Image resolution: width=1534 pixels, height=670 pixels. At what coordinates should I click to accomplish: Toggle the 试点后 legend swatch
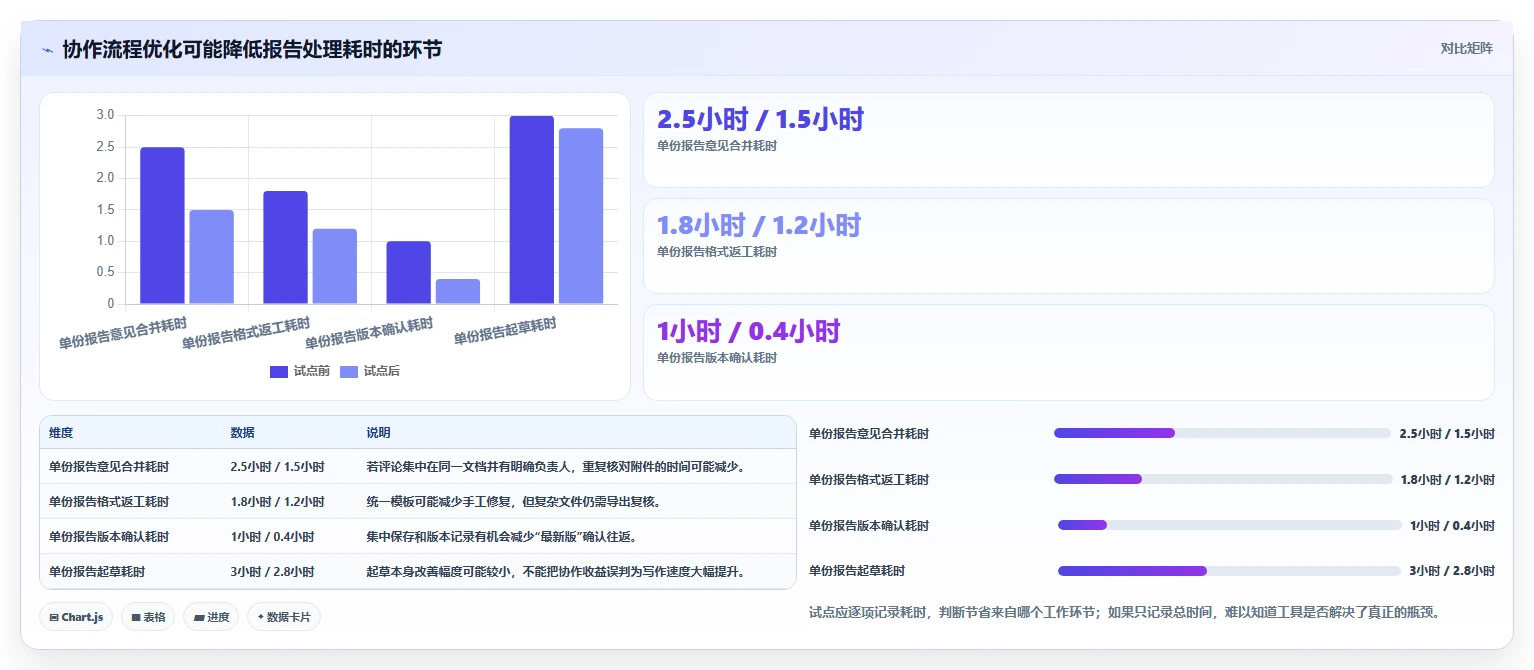coord(349,372)
